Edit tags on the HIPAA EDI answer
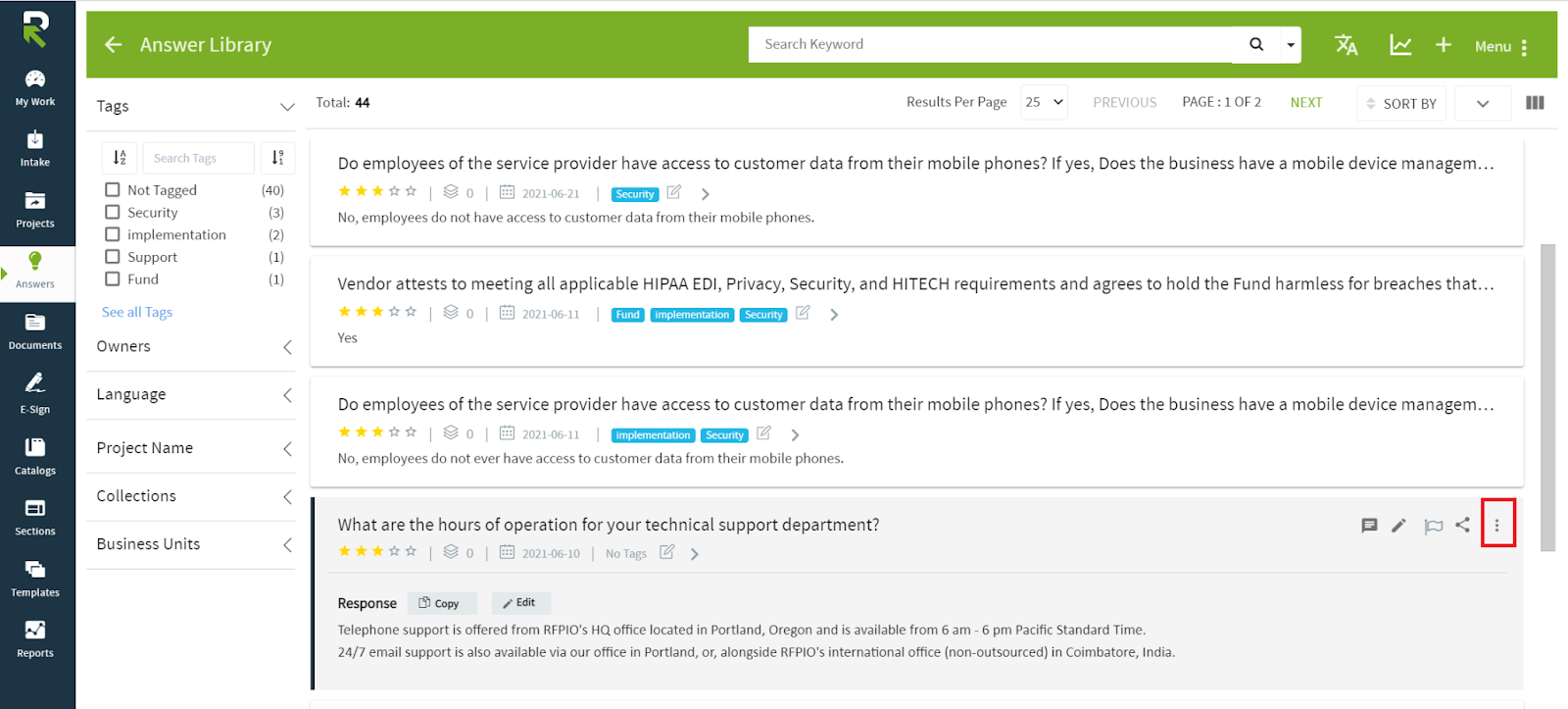Screen dimensions: 1568x709 pyautogui.click(x=803, y=313)
